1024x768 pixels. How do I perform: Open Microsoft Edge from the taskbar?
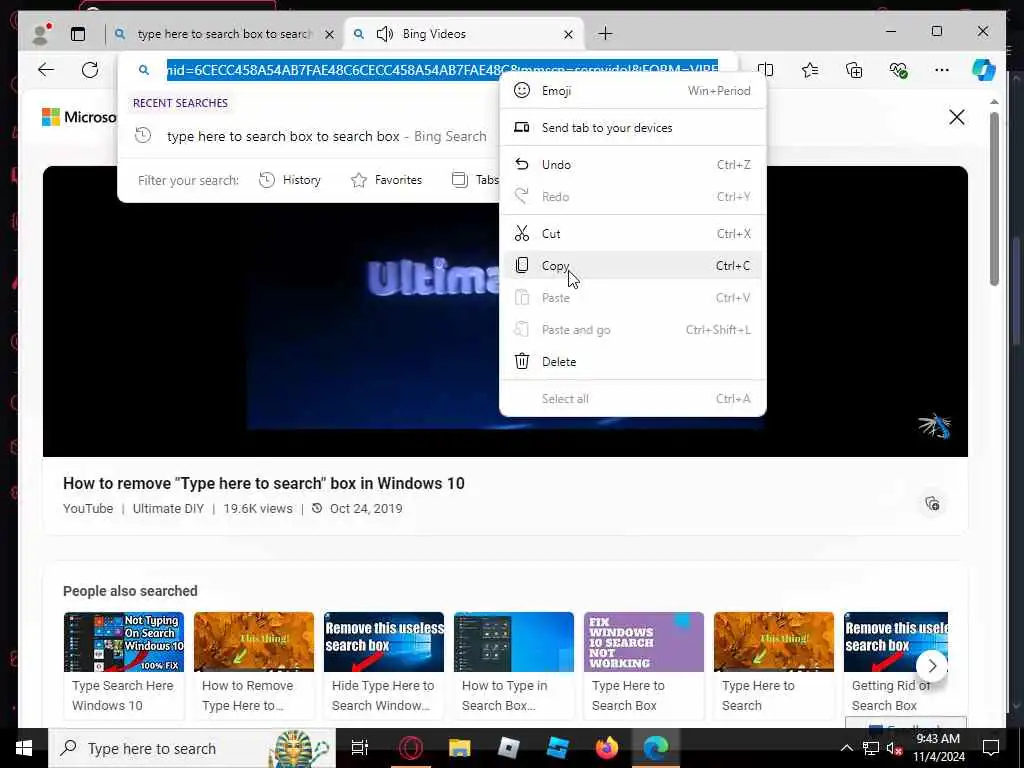(656, 748)
